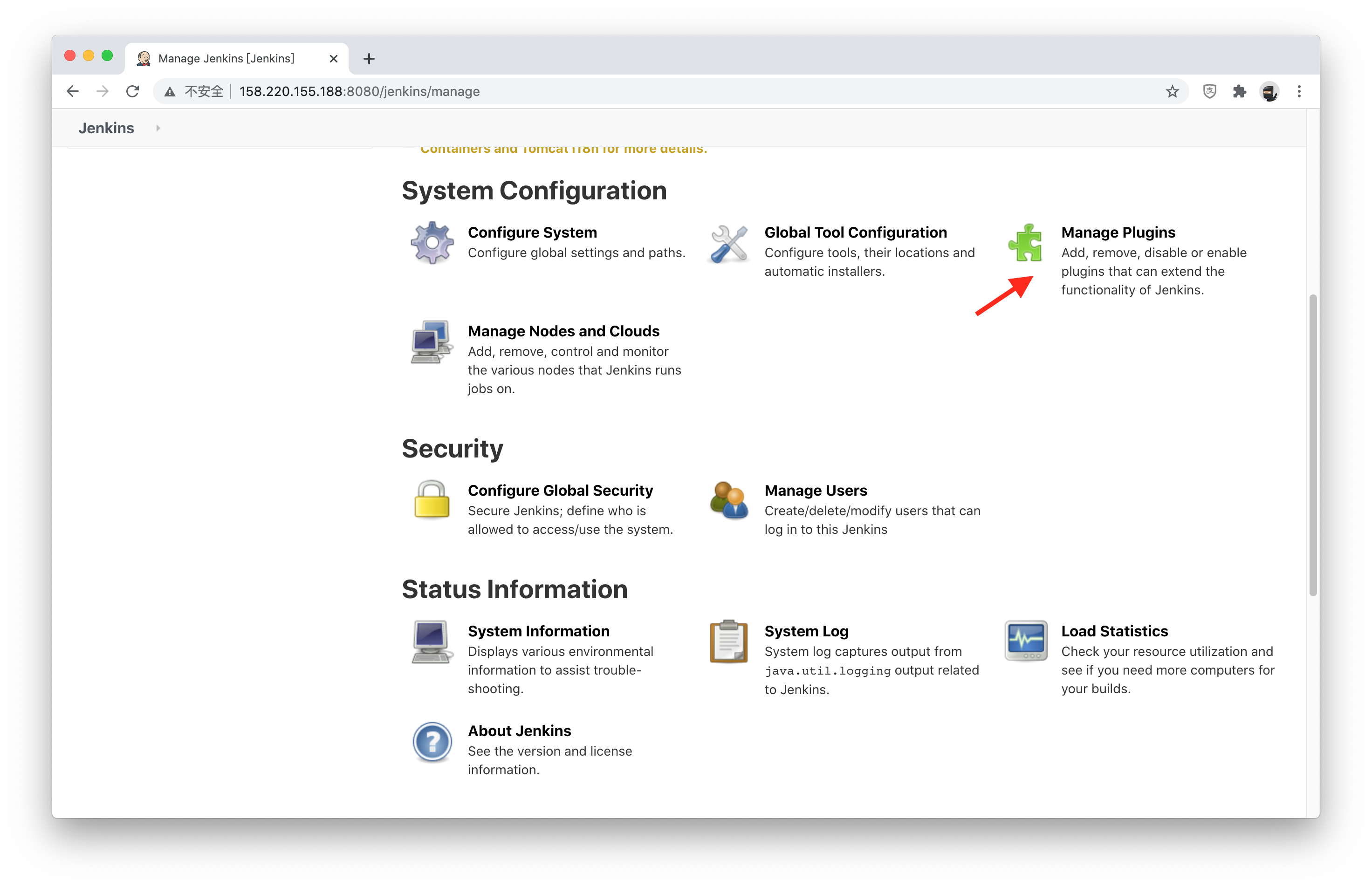Open the Configure System link
The image size is (1372, 887).
click(x=532, y=232)
